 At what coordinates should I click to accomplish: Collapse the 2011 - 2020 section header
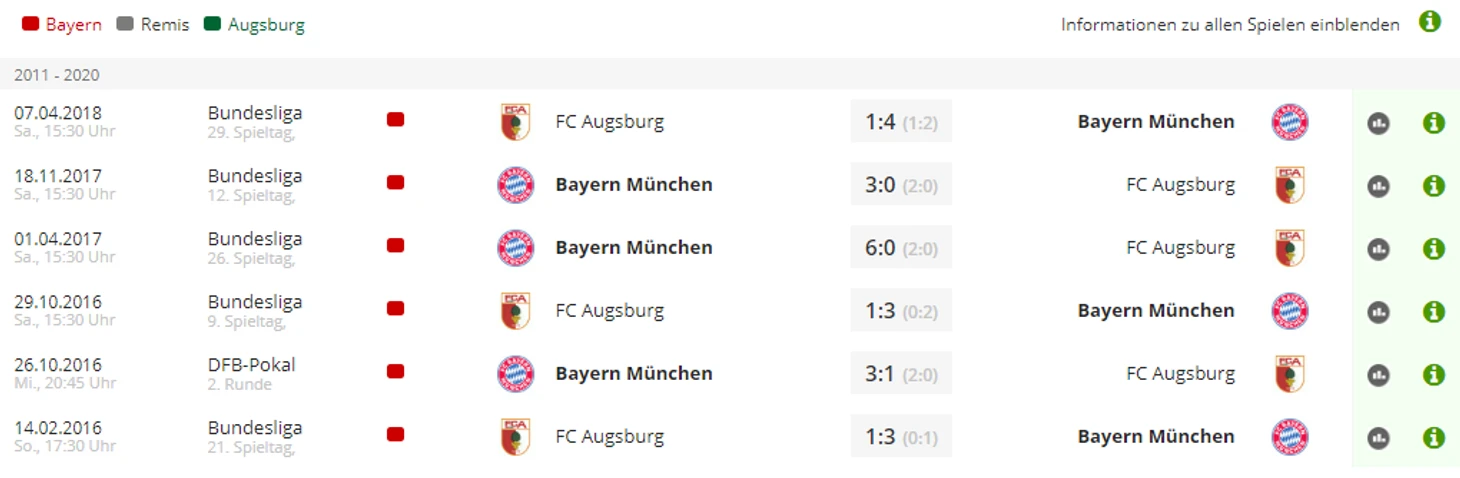pyautogui.click(x=730, y=75)
